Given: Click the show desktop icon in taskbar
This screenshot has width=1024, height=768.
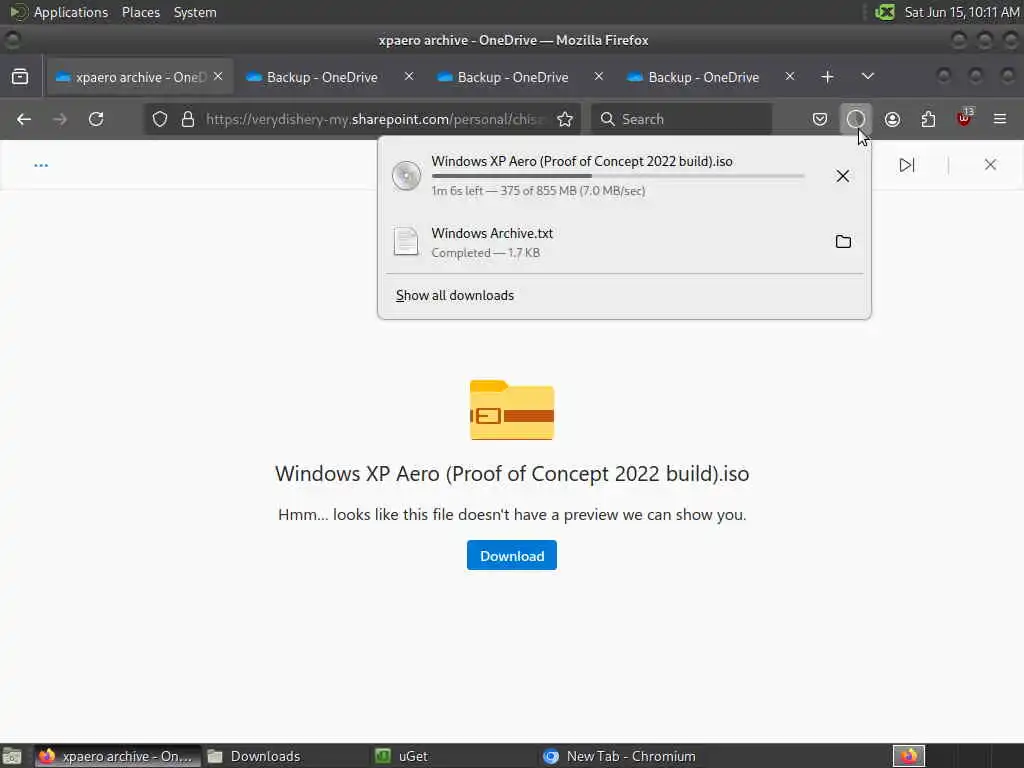Looking at the screenshot, I should coord(12,757).
